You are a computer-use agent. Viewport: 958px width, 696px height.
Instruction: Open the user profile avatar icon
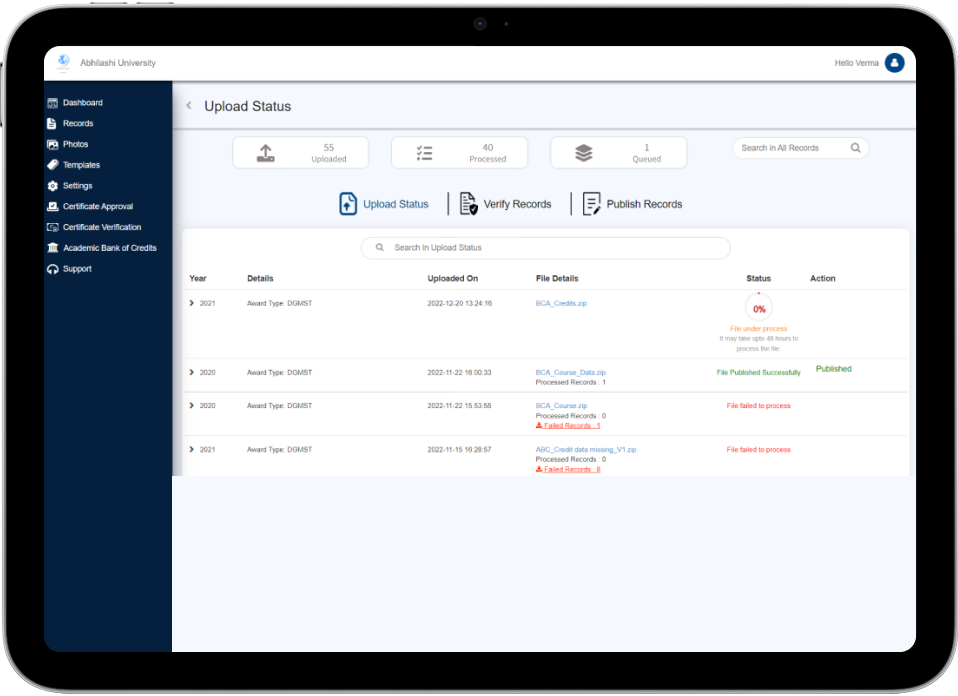(894, 63)
